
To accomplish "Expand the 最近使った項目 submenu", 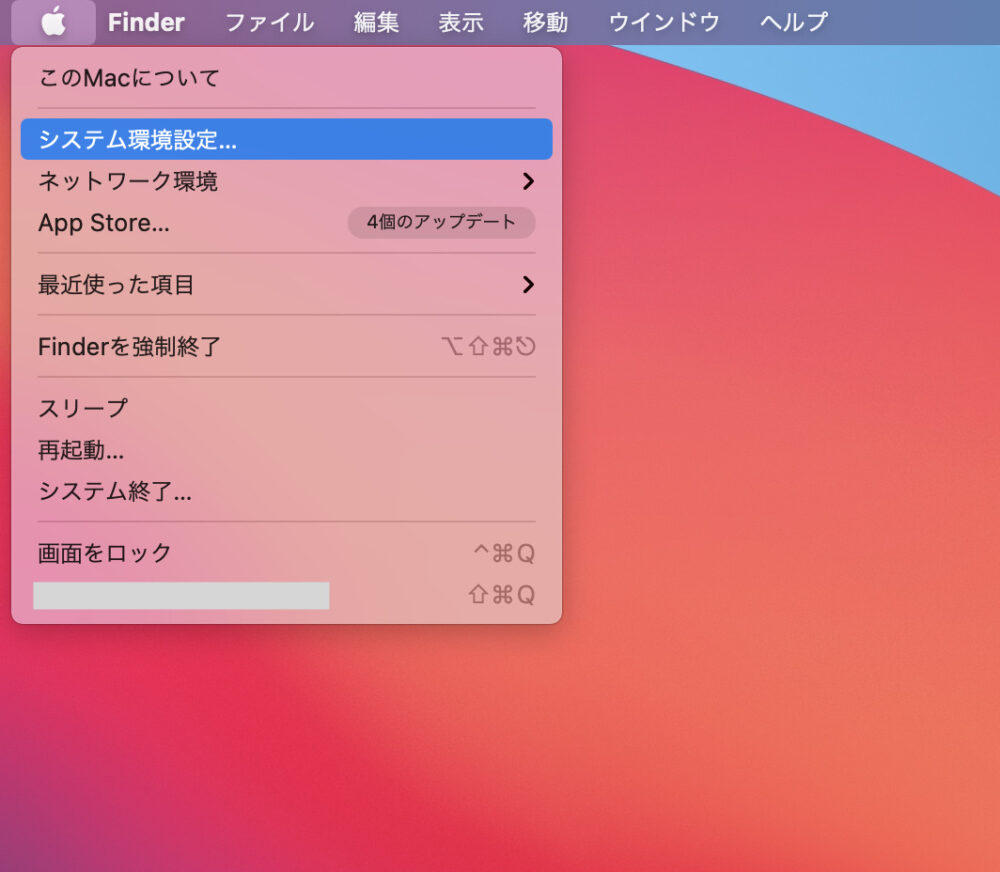I will click(286, 285).
